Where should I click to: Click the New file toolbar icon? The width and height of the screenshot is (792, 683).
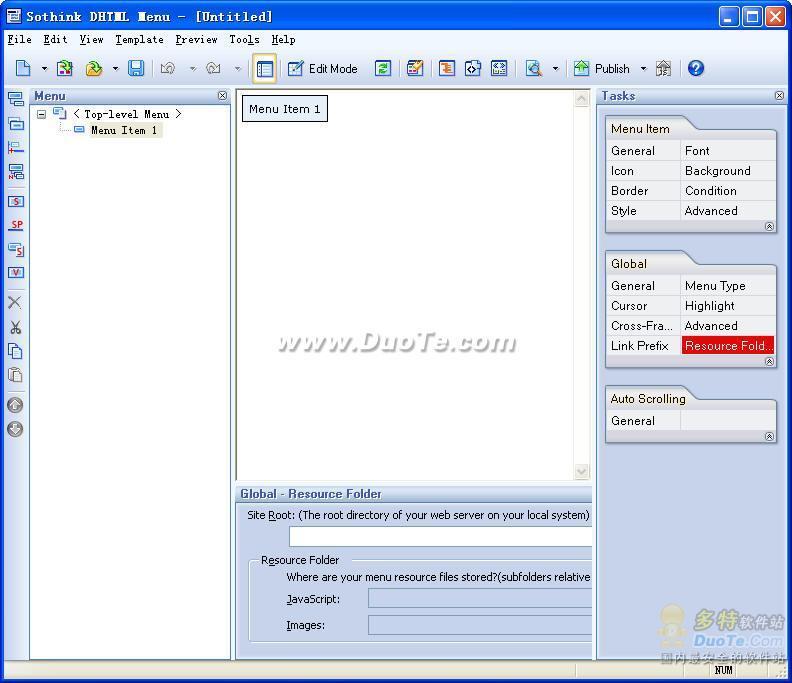point(23,68)
